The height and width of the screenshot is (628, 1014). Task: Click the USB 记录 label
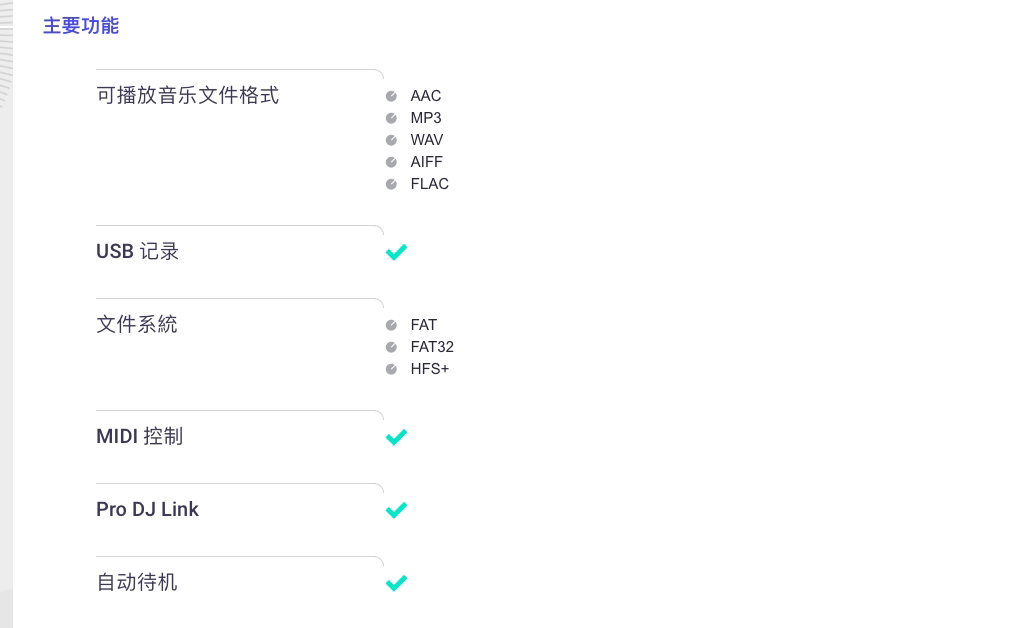[138, 251]
